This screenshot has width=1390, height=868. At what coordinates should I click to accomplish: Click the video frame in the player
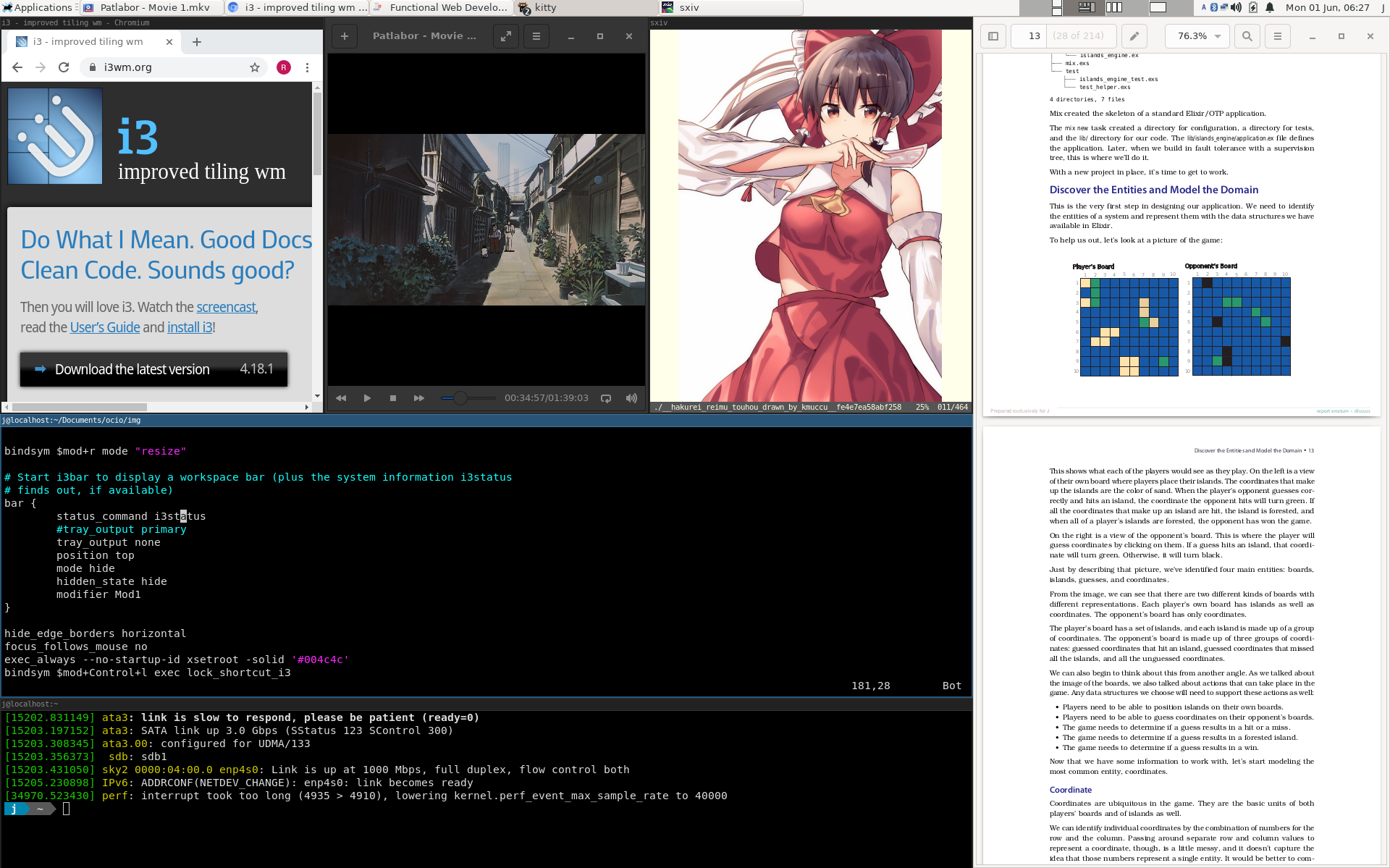(x=486, y=219)
